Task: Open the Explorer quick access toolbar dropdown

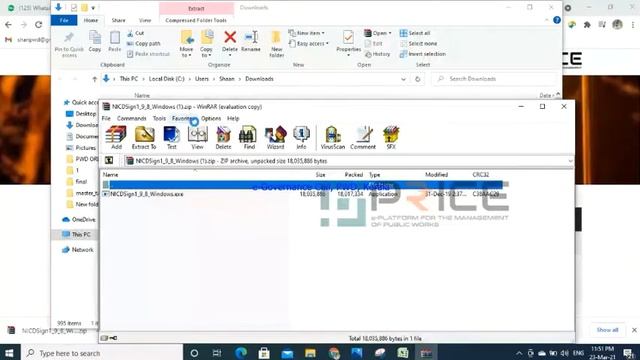Action: click(x=93, y=8)
